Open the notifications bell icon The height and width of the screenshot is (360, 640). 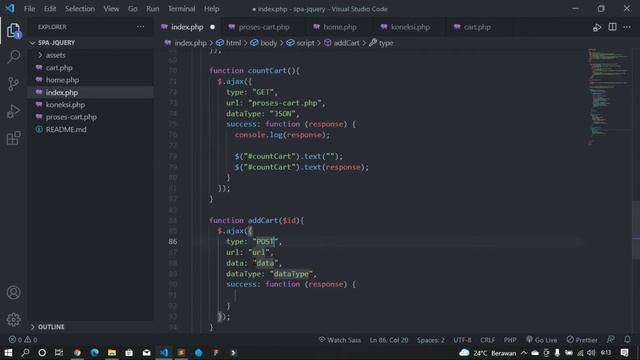coord(627,340)
